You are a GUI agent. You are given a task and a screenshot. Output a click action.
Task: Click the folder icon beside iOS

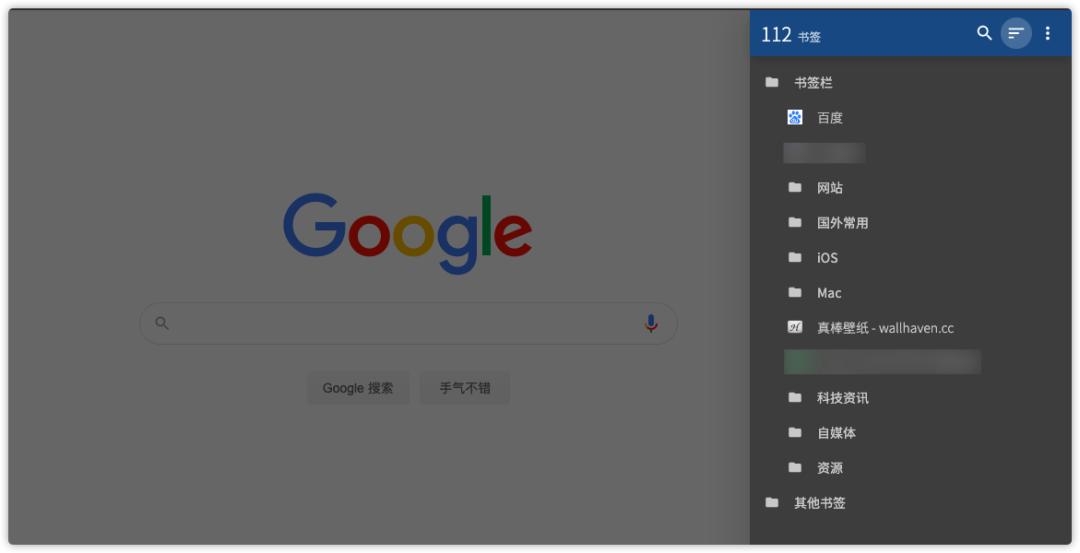(x=795, y=258)
